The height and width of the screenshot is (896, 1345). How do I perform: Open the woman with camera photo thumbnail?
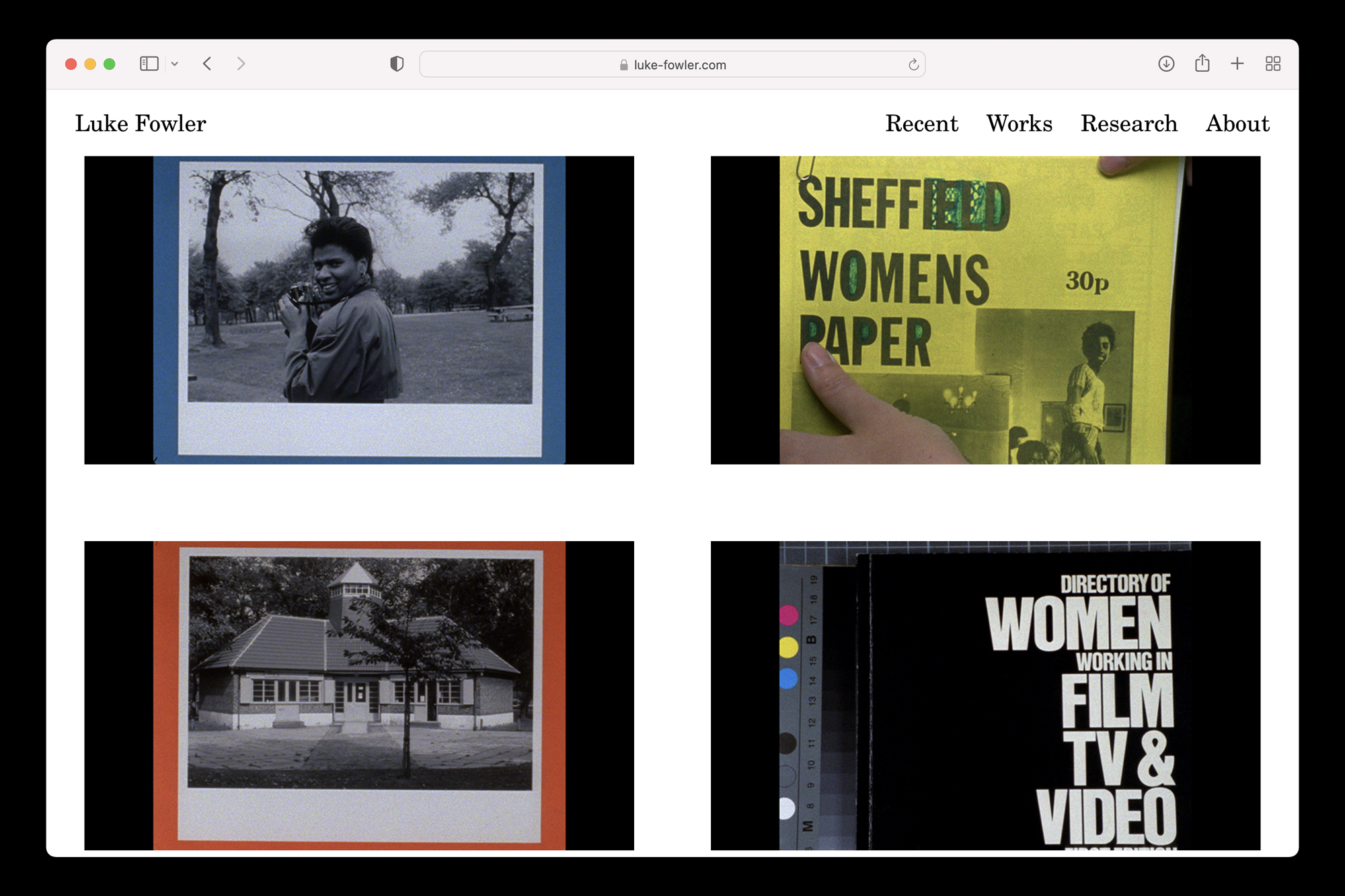pyautogui.click(x=359, y=310)
